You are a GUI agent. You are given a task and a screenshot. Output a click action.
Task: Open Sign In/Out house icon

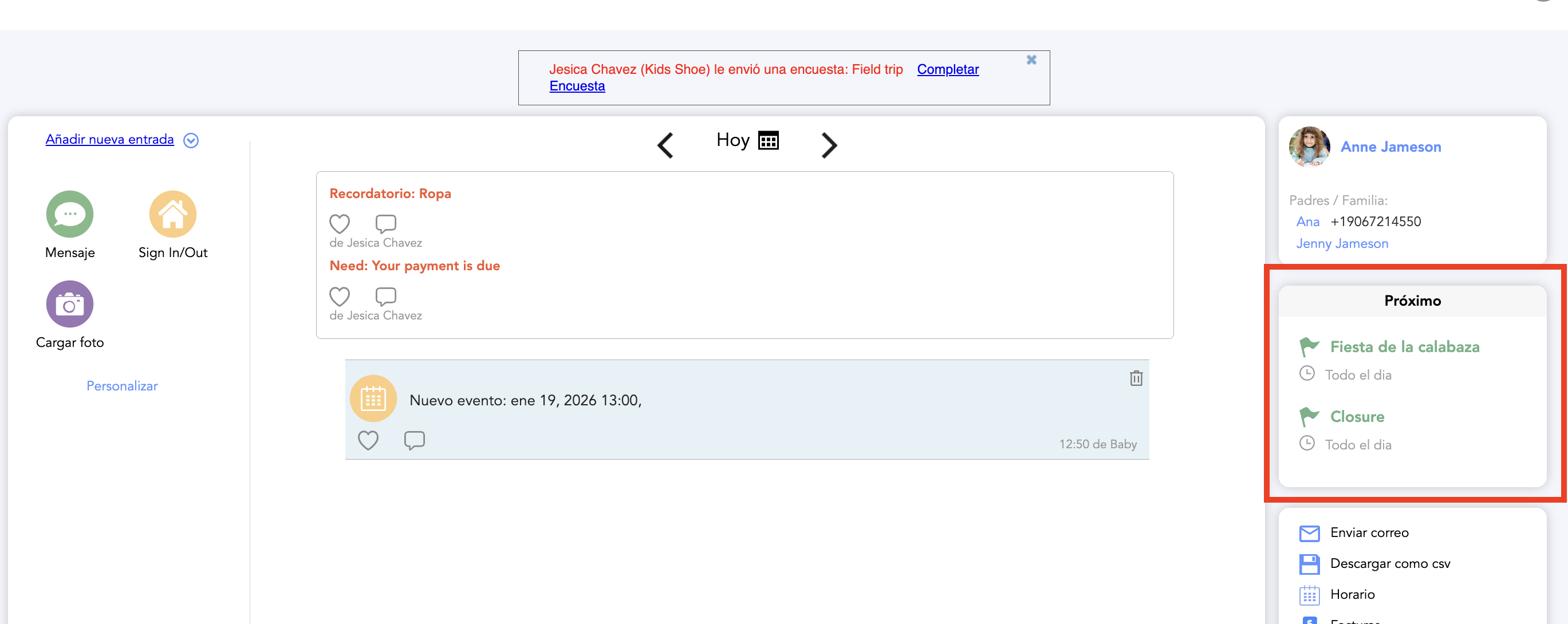tap(173, 214)
